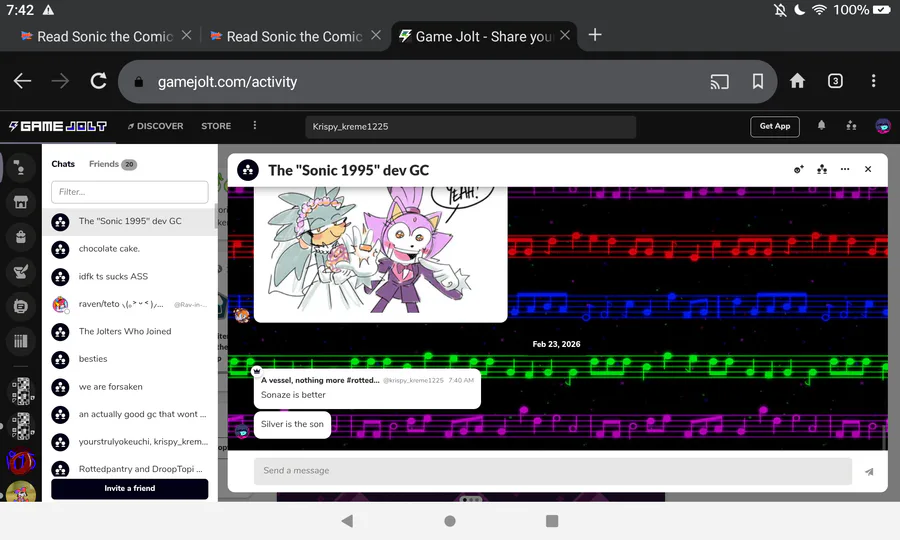
Task: Expand the Game Jolt navbar more-options dots
Action: click(x=255, y=126)
